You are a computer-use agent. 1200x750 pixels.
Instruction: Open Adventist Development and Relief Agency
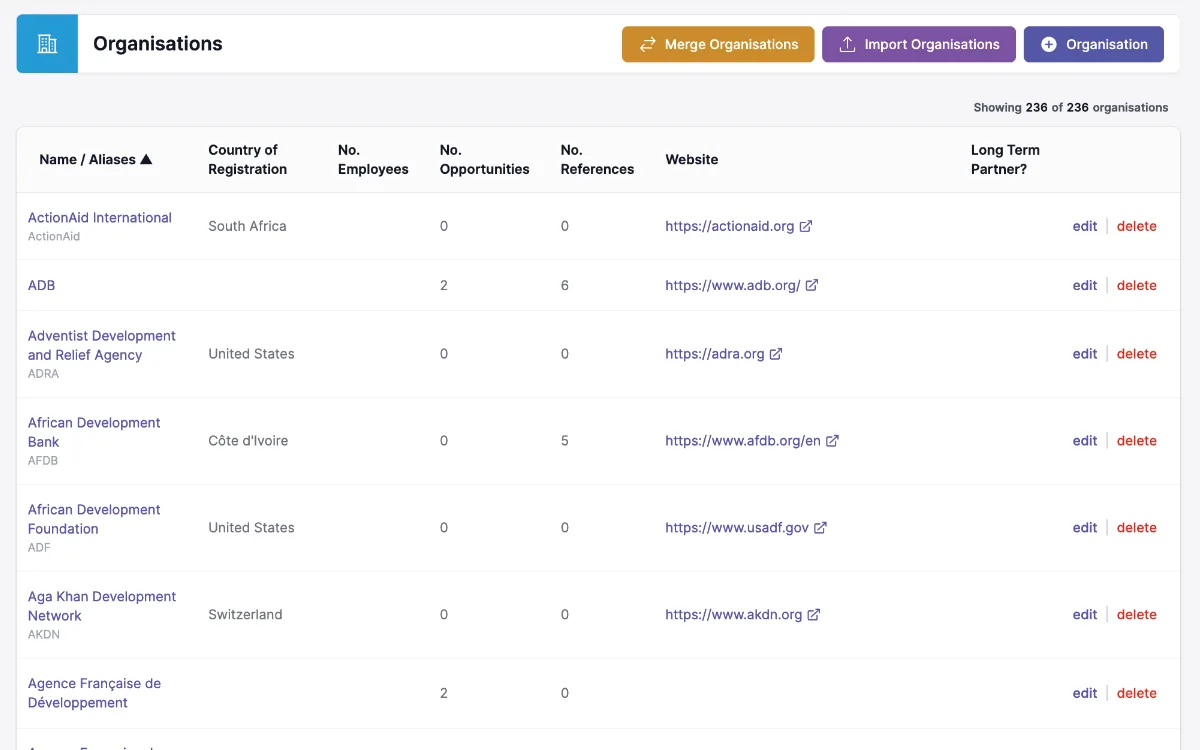point(102,345)
